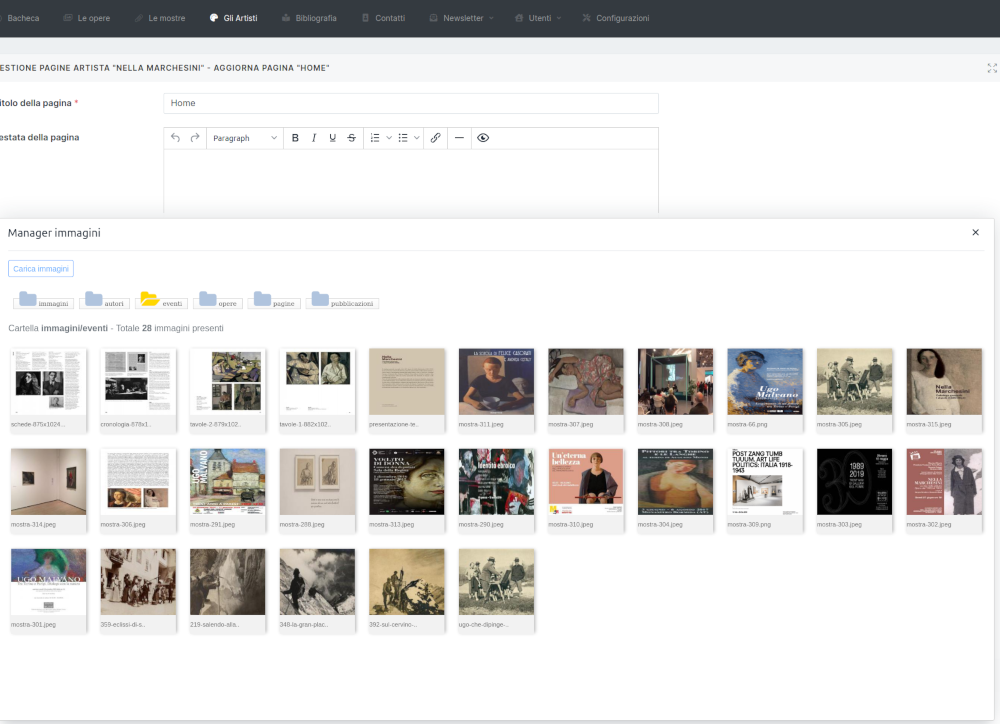
Task: Open the pagine folder
Action: pos(274,300)
